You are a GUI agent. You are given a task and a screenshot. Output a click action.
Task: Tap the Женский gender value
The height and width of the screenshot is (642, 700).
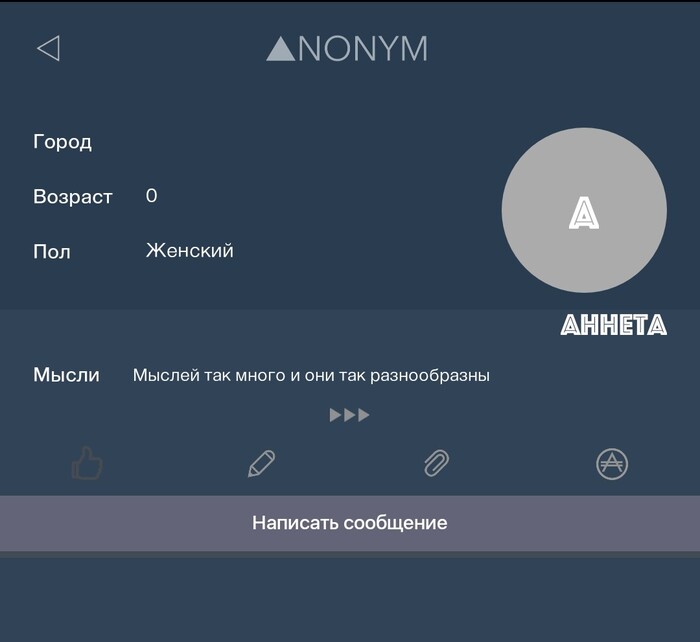(x=190, y=250)
